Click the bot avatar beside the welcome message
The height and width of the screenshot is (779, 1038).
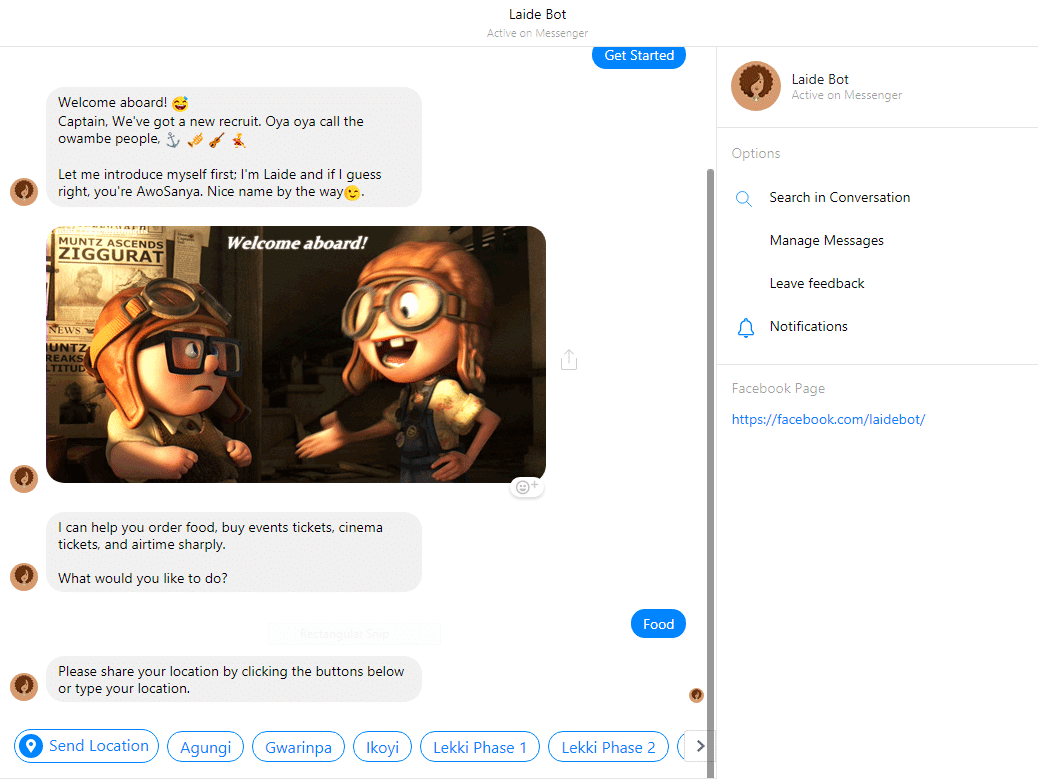(x=24, y=192)
